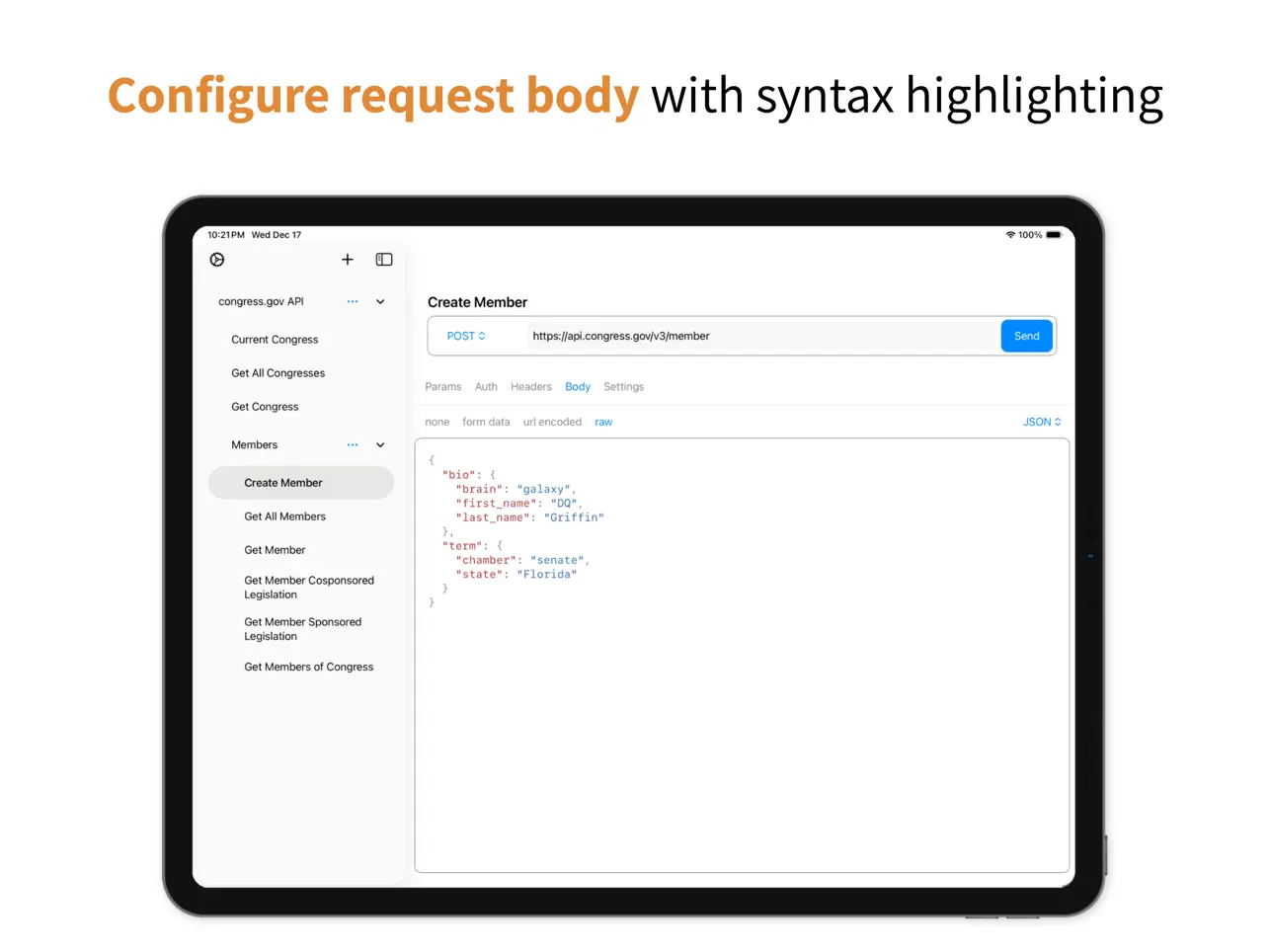This screenshot has height=952, width=1270.
Task: Add new request with plus icon
Action: pyautogui.click(x=348, y=260)
